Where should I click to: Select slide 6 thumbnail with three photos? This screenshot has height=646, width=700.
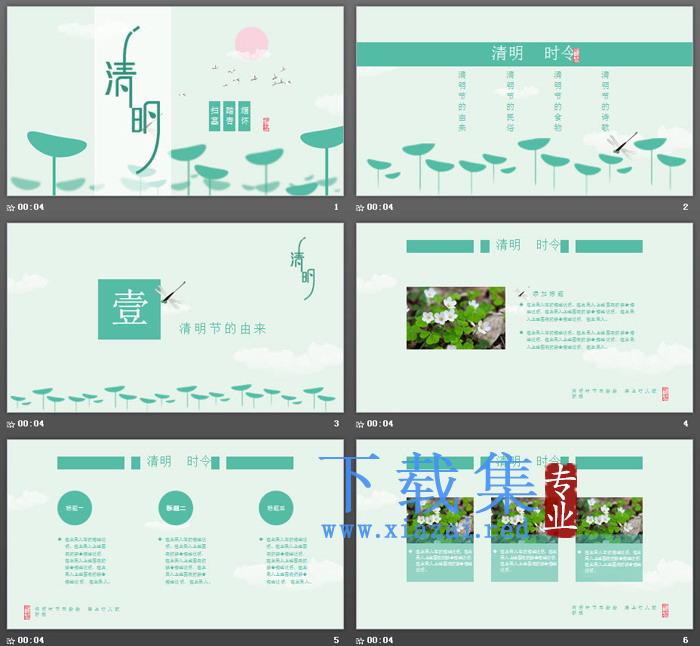pos(525,534)
